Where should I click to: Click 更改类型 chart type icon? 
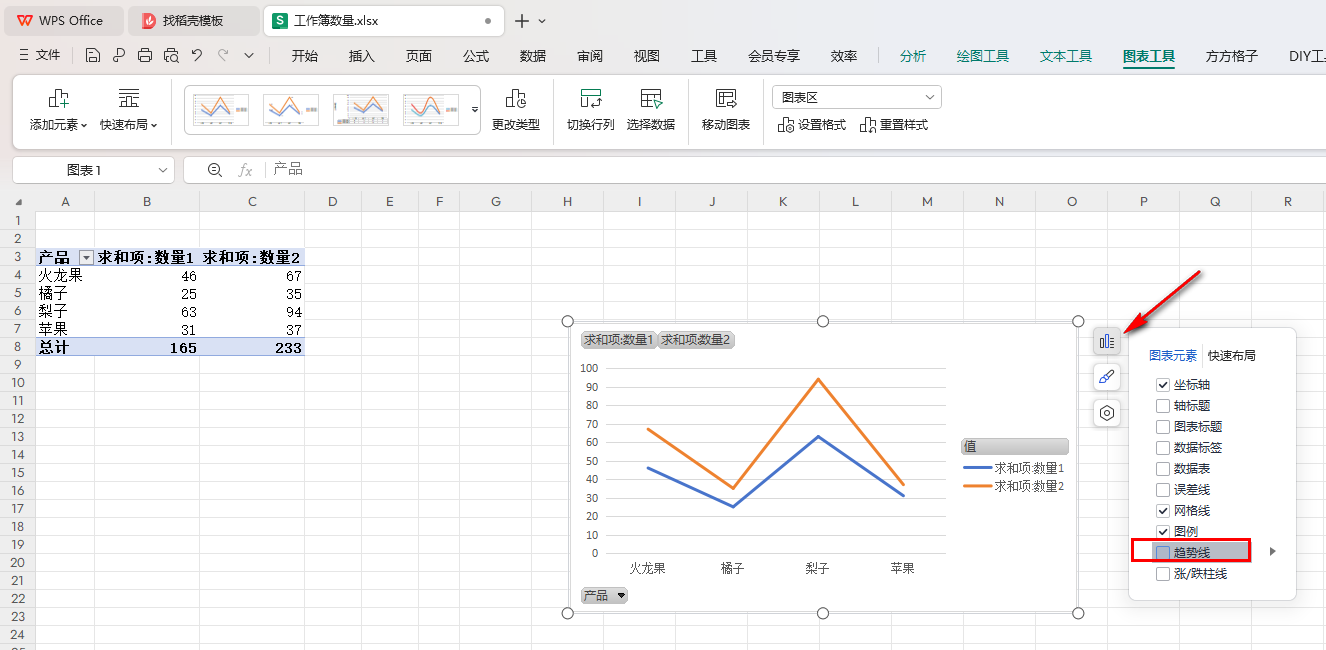[516, 111]
